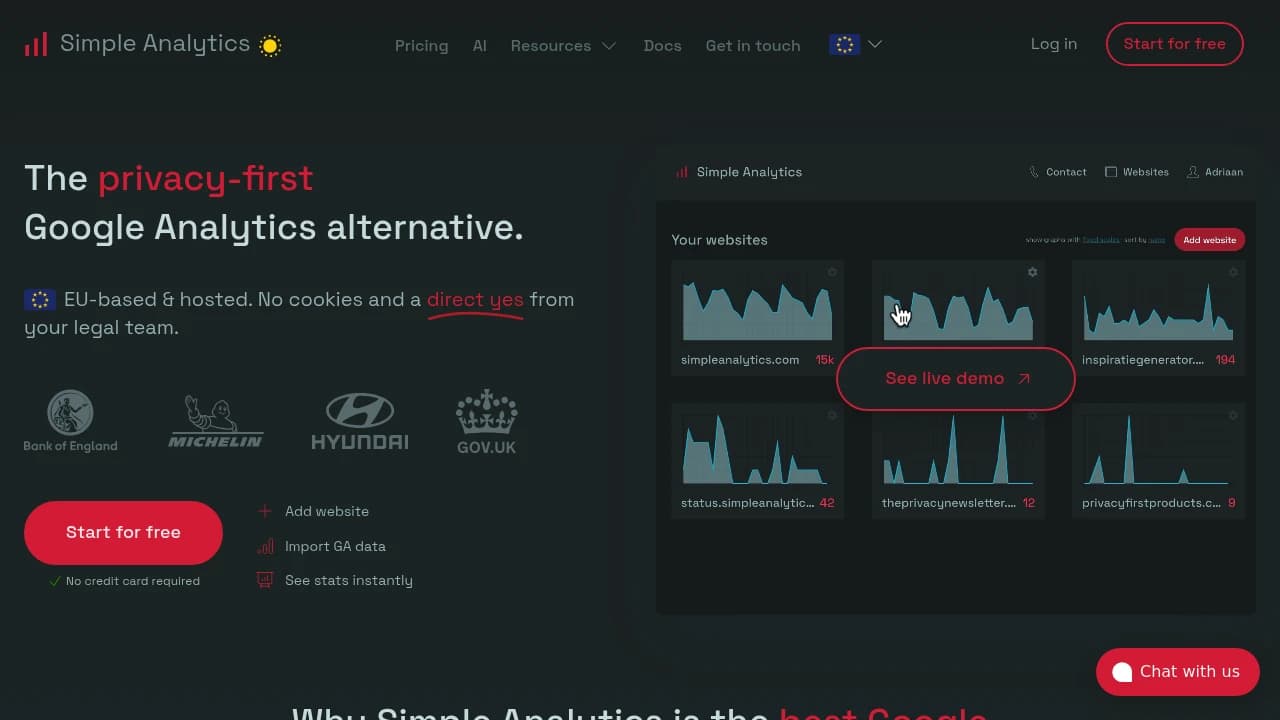The image size is (1280, 720).
Task: Click the user icon next to Adriaan
Action: click(1193, 172)
